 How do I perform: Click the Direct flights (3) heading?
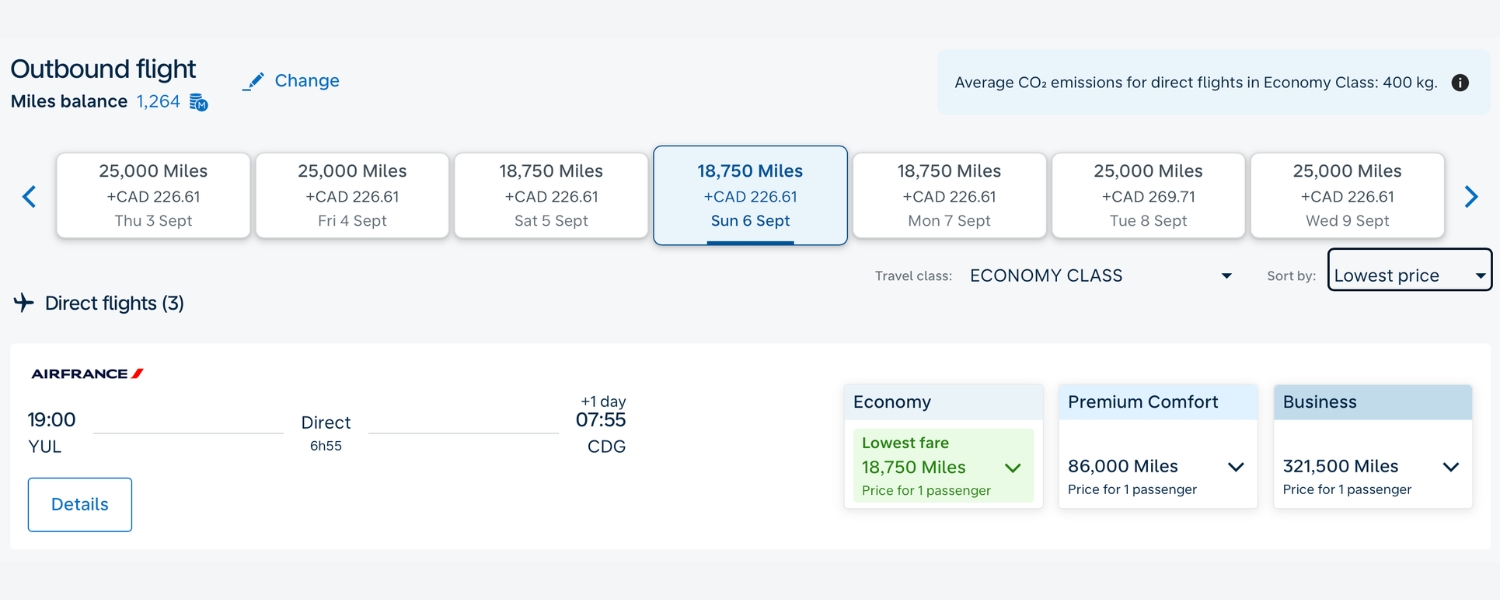coord(115,303)
